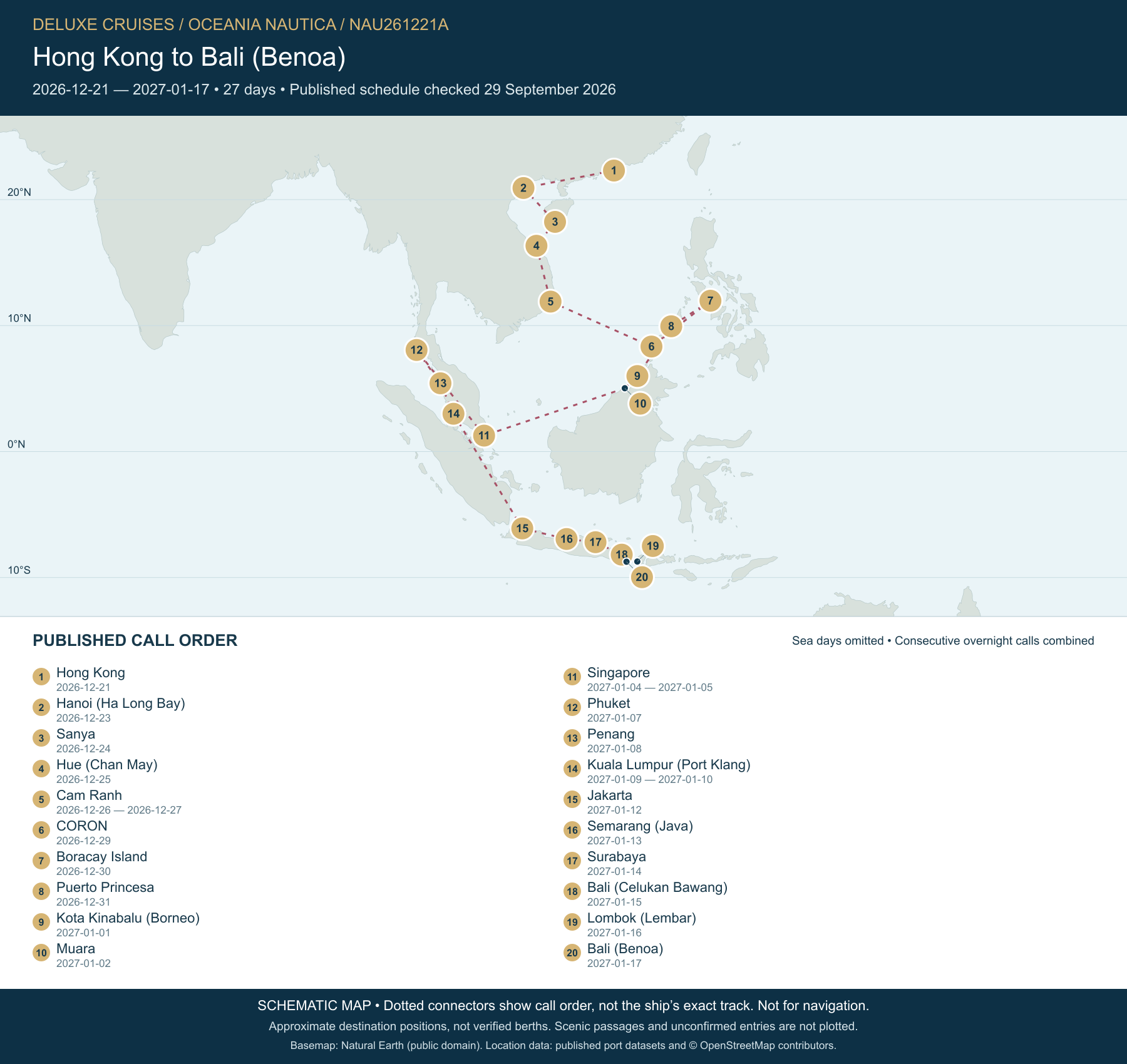Click map marker 3 at Sanya
This screenshot has height=1064, width=1127.
pos(555,222)
